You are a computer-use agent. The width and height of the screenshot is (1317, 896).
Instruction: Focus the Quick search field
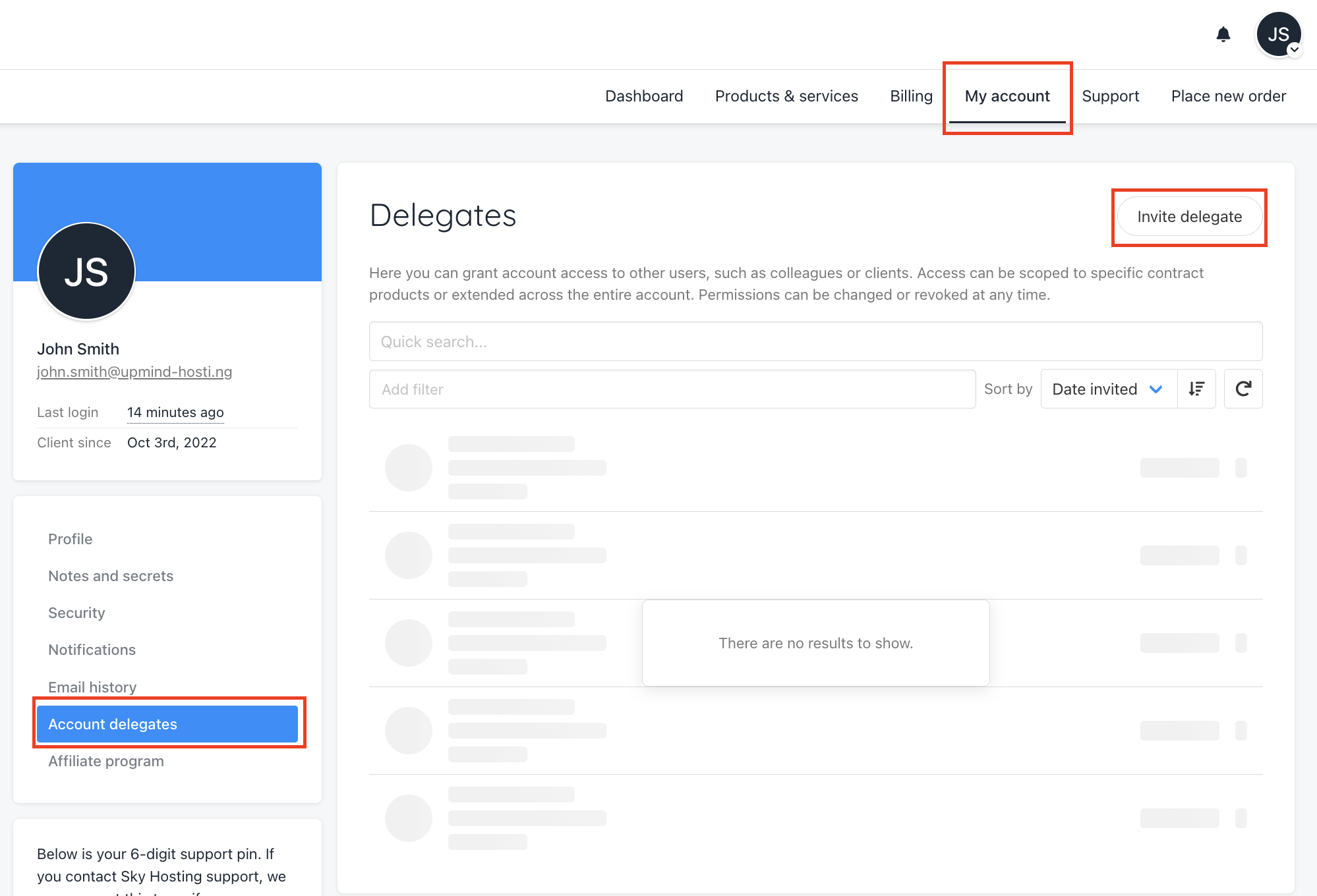tap(815, 341)
